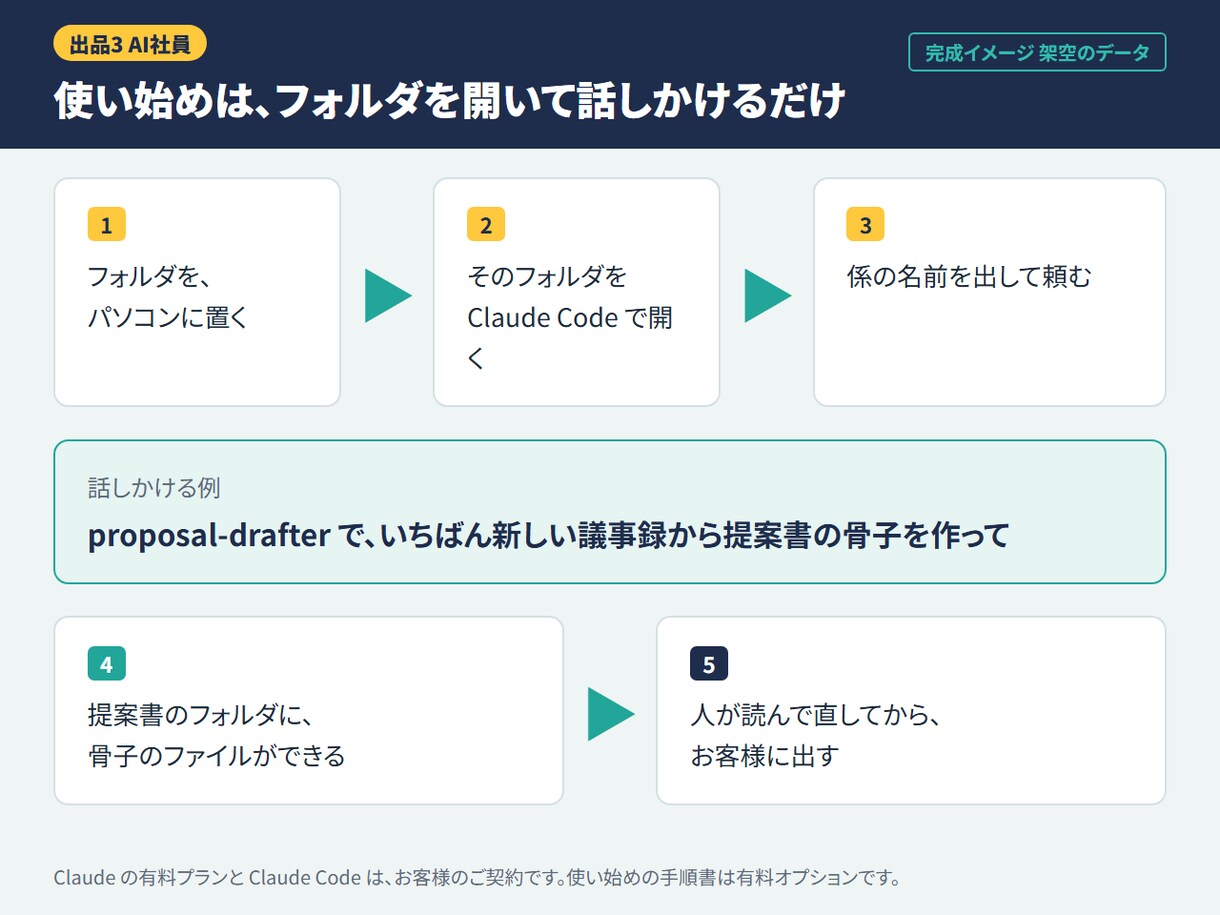Screen dimensions: 1220x915
Task: Click the text 人が読んで直してから、お客様に出す
Action: coord(816,735)
